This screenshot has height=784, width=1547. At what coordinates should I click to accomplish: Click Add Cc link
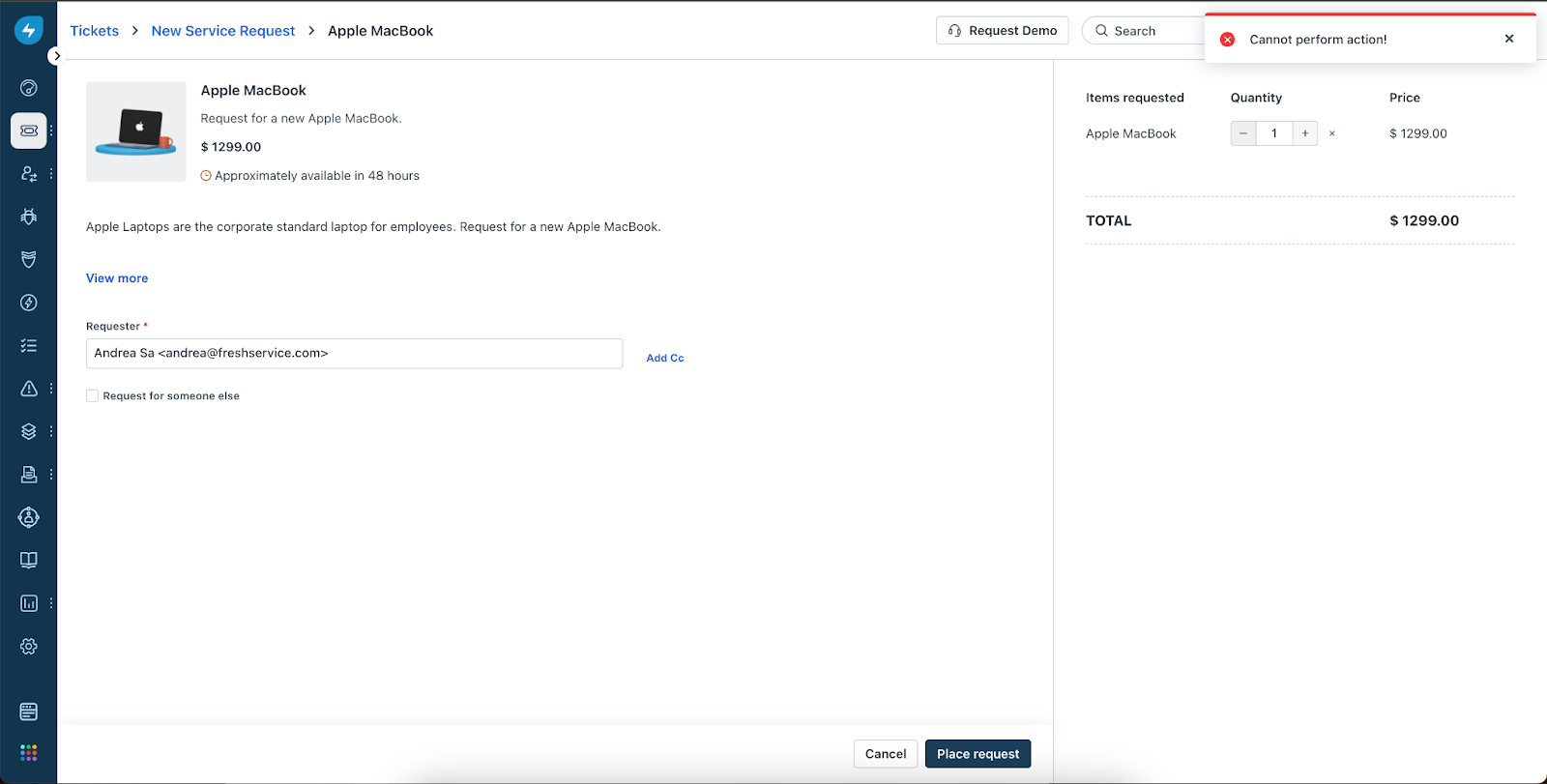click(665, 358)
